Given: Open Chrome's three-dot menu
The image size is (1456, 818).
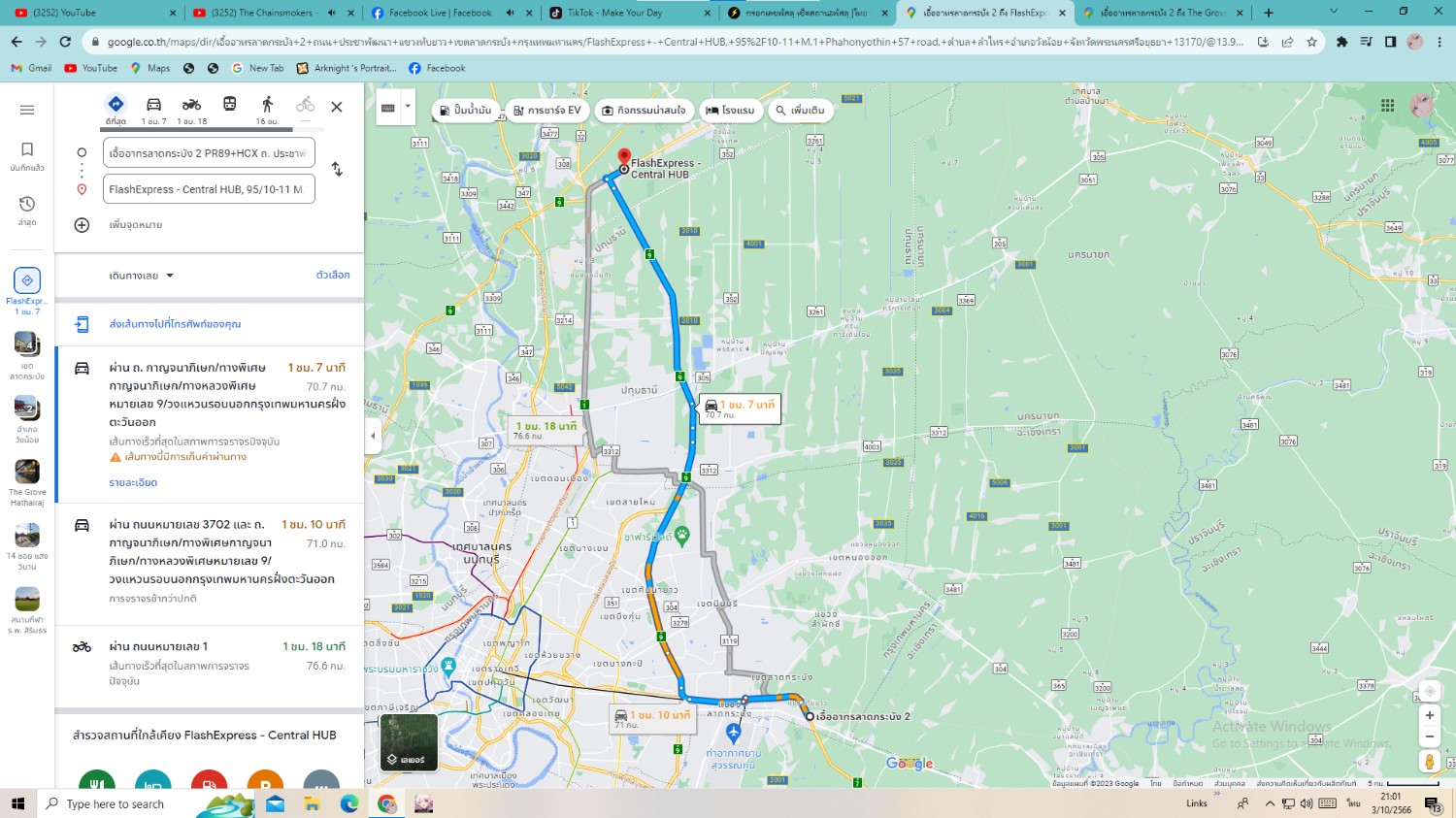Looking at the screenshot, I should click(1439, 42).
